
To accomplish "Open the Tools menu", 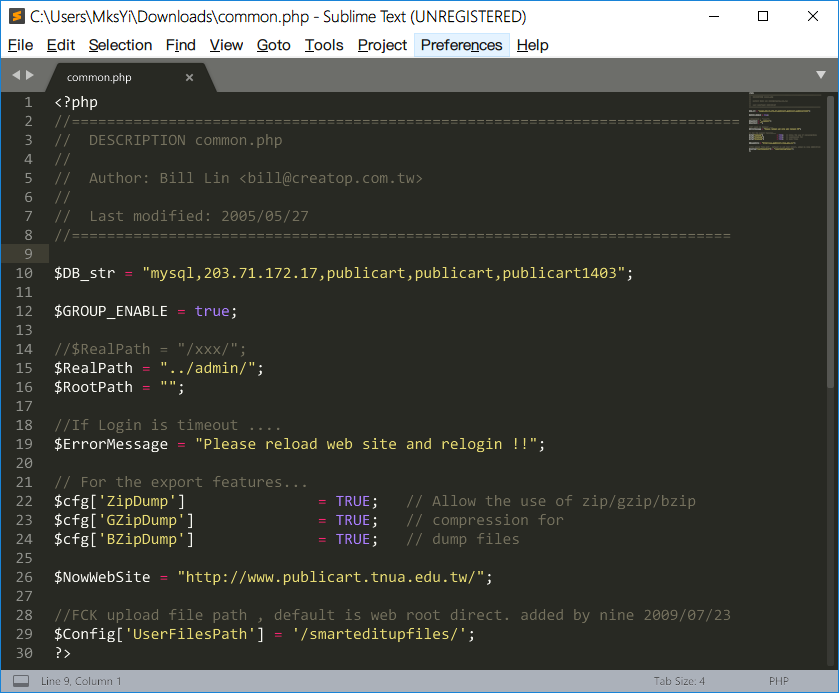I will tap(324, 45).
